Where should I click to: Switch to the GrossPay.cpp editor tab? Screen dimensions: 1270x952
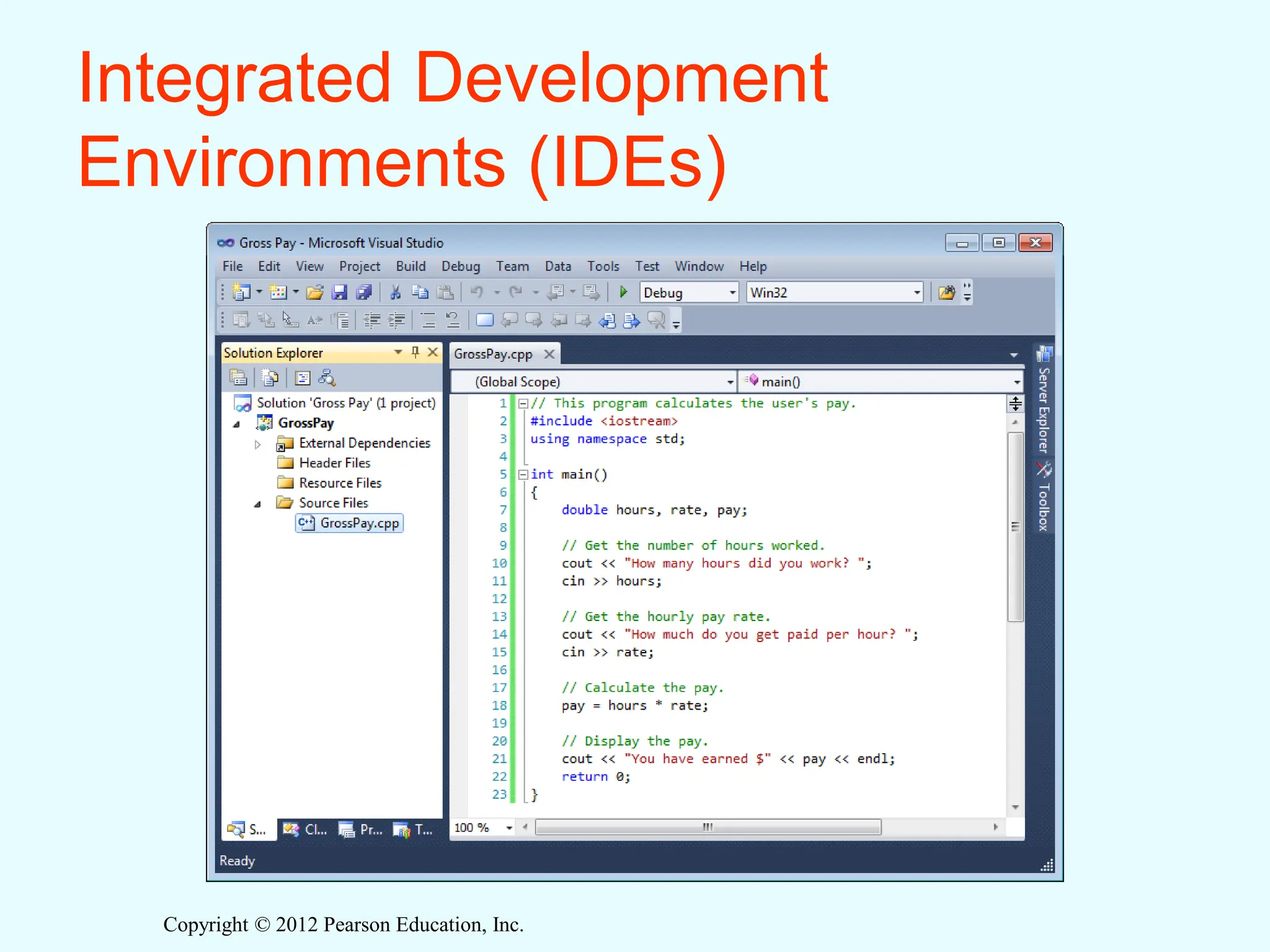pyautogui.click(x=493, y=354)
